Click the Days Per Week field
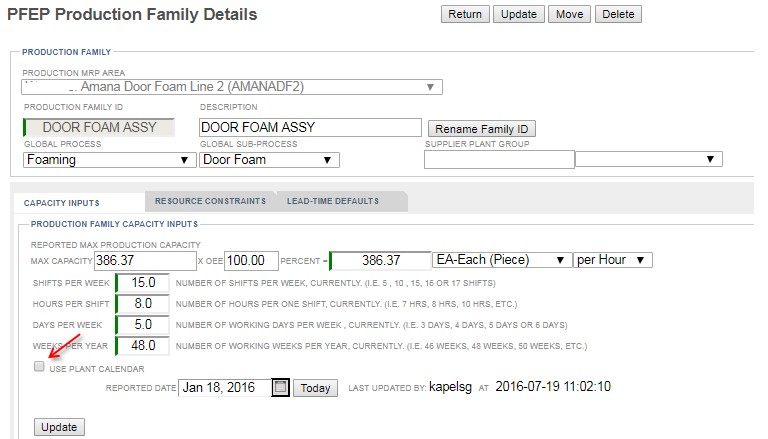This screenshot has width=768, height=439. 143,325
